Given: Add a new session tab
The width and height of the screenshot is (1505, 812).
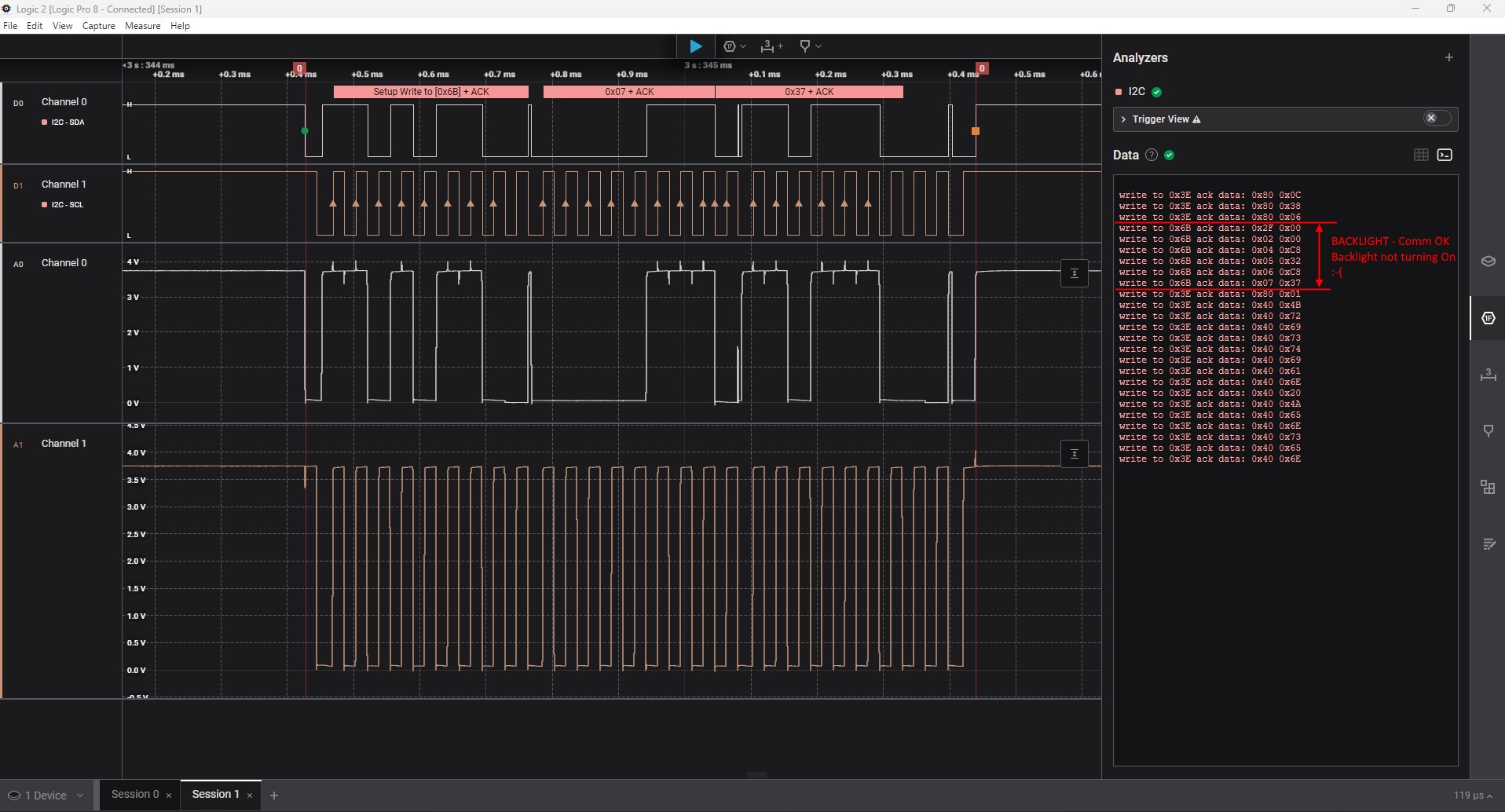Looking at the screenshot, I should point(274,796).
